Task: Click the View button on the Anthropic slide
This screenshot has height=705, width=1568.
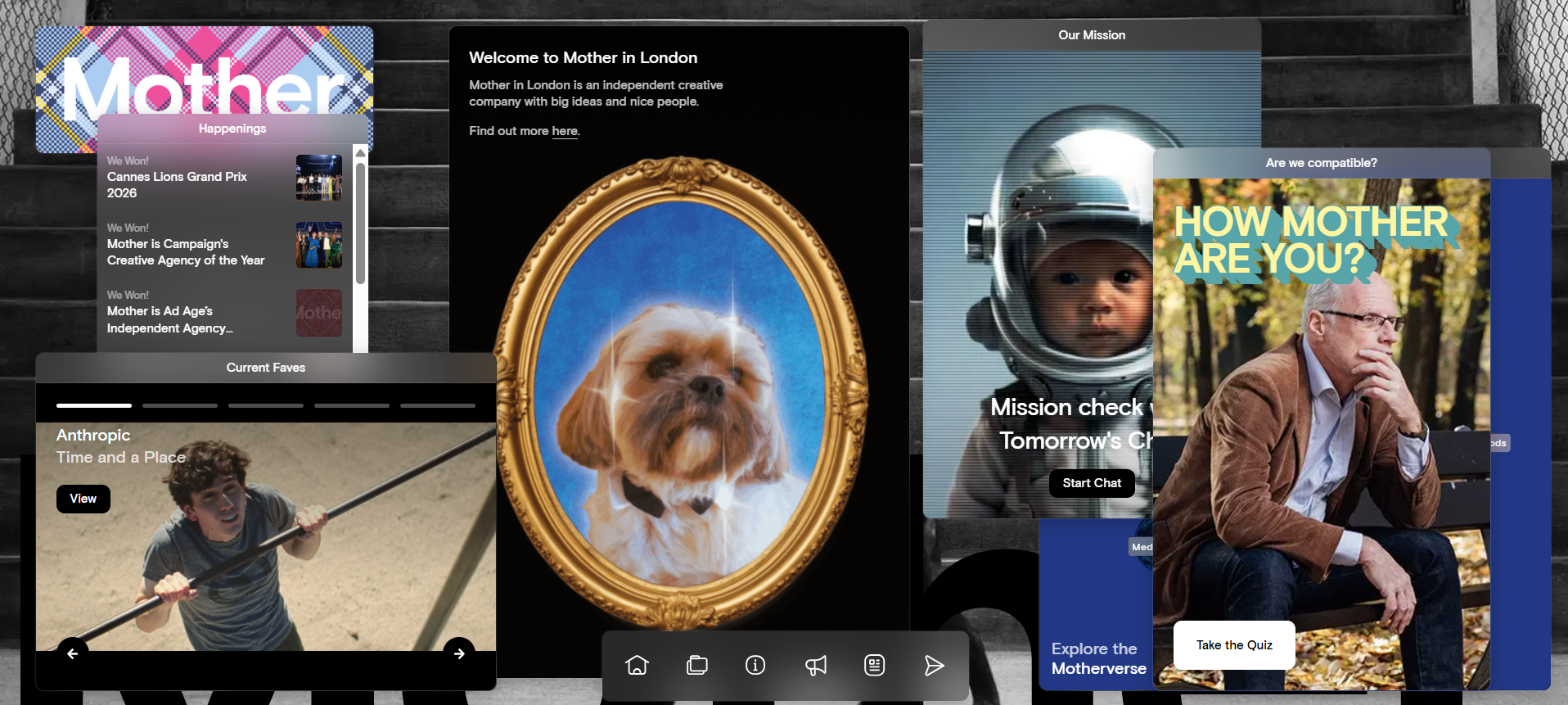Action: point(83,499)
